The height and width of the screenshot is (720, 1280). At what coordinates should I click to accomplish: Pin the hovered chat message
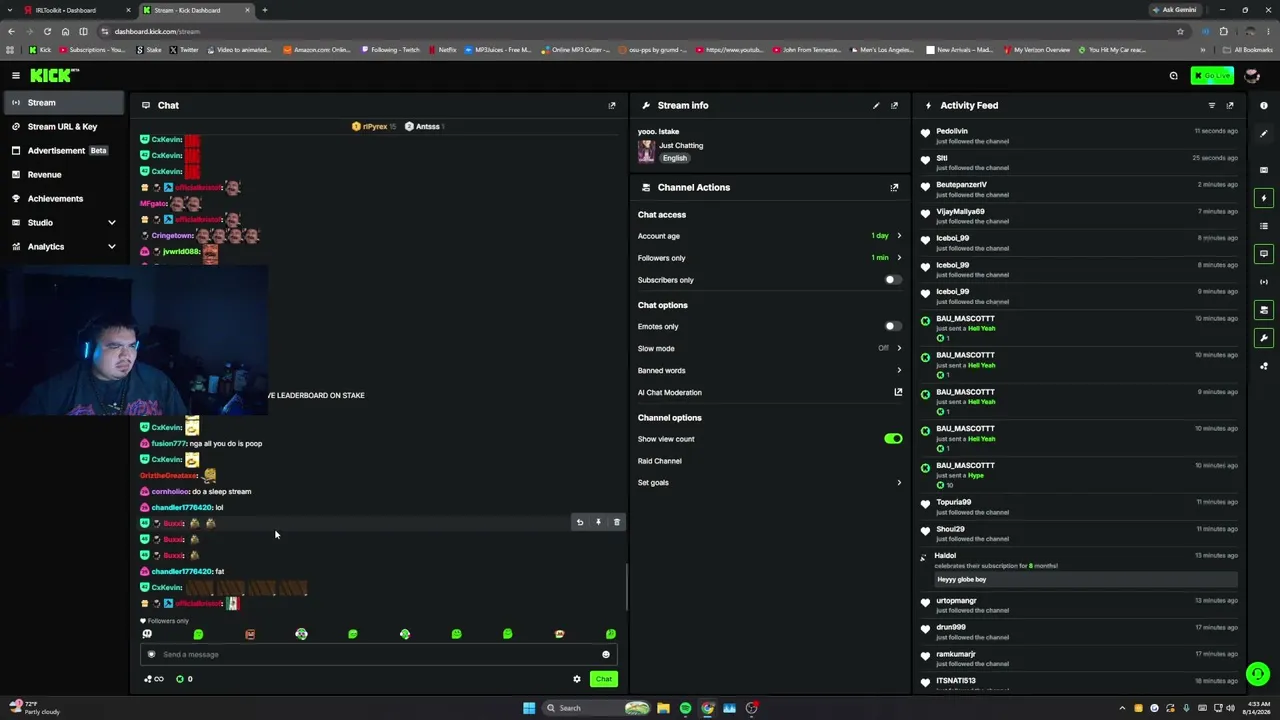click(598, 522)
